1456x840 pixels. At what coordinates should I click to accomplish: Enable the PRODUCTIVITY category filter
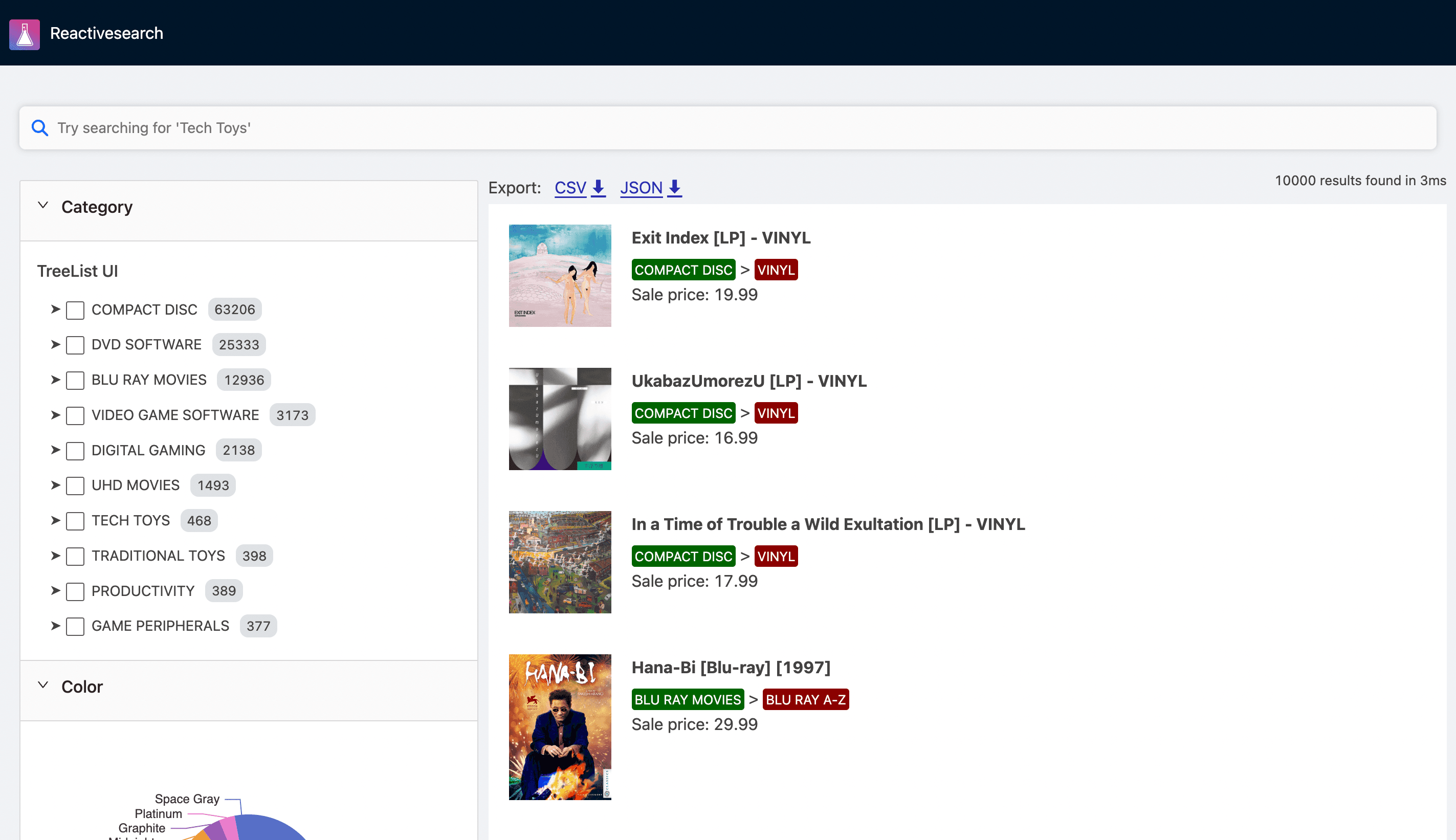[76, 591]
